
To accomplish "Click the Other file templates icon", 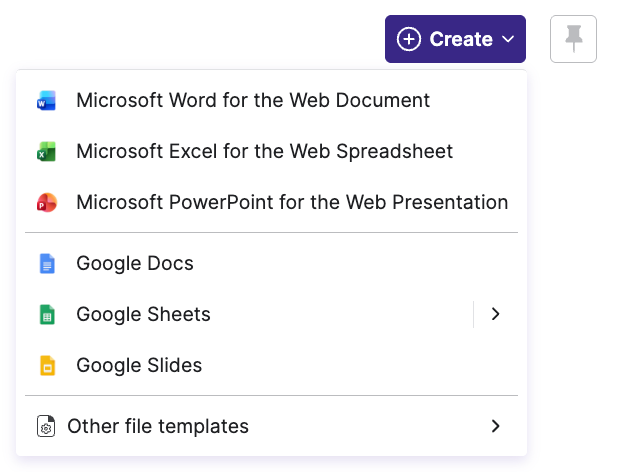I will pos(46,426).
